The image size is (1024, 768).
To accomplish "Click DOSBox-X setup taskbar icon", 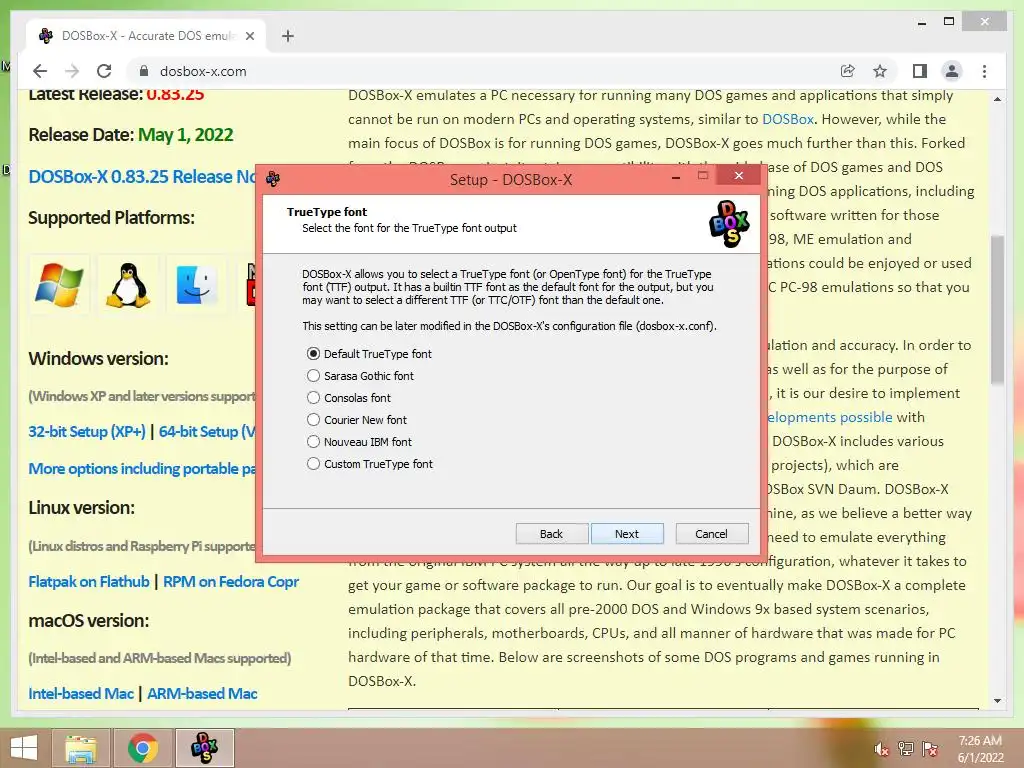I will tap(204, 748).
